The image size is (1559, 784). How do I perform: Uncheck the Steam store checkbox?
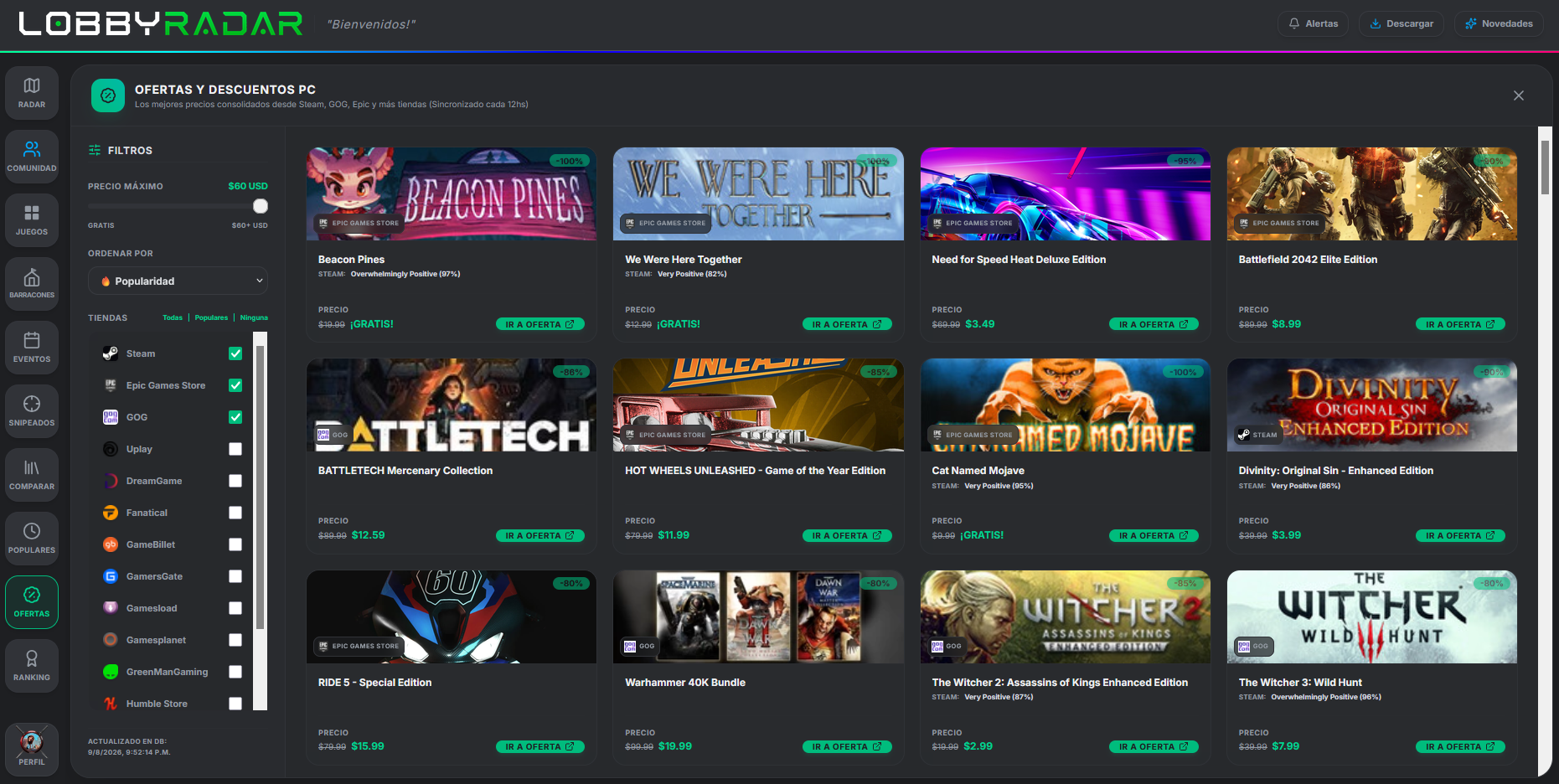235,353
